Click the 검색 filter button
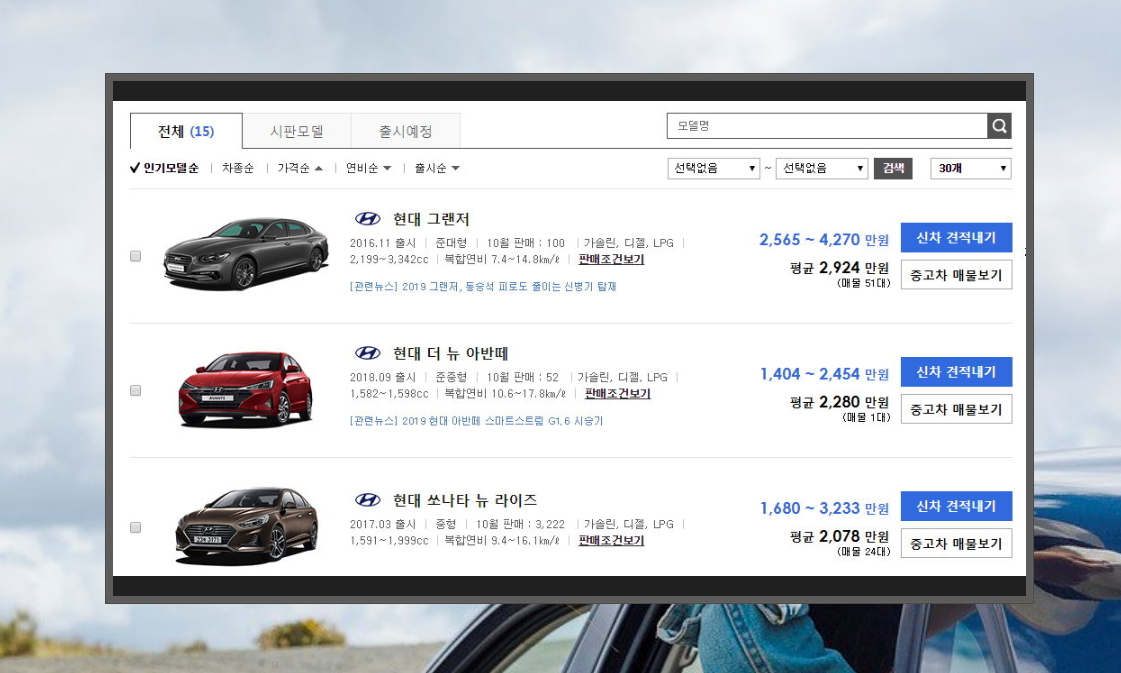Screen dimensions: 1121x673 click(x=893, y=168)
